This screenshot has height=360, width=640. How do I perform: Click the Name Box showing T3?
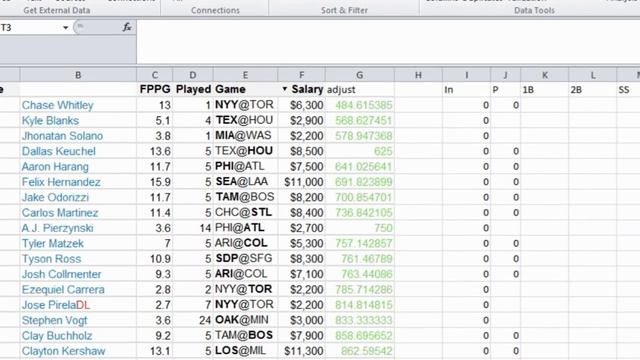tap(31, 28)
